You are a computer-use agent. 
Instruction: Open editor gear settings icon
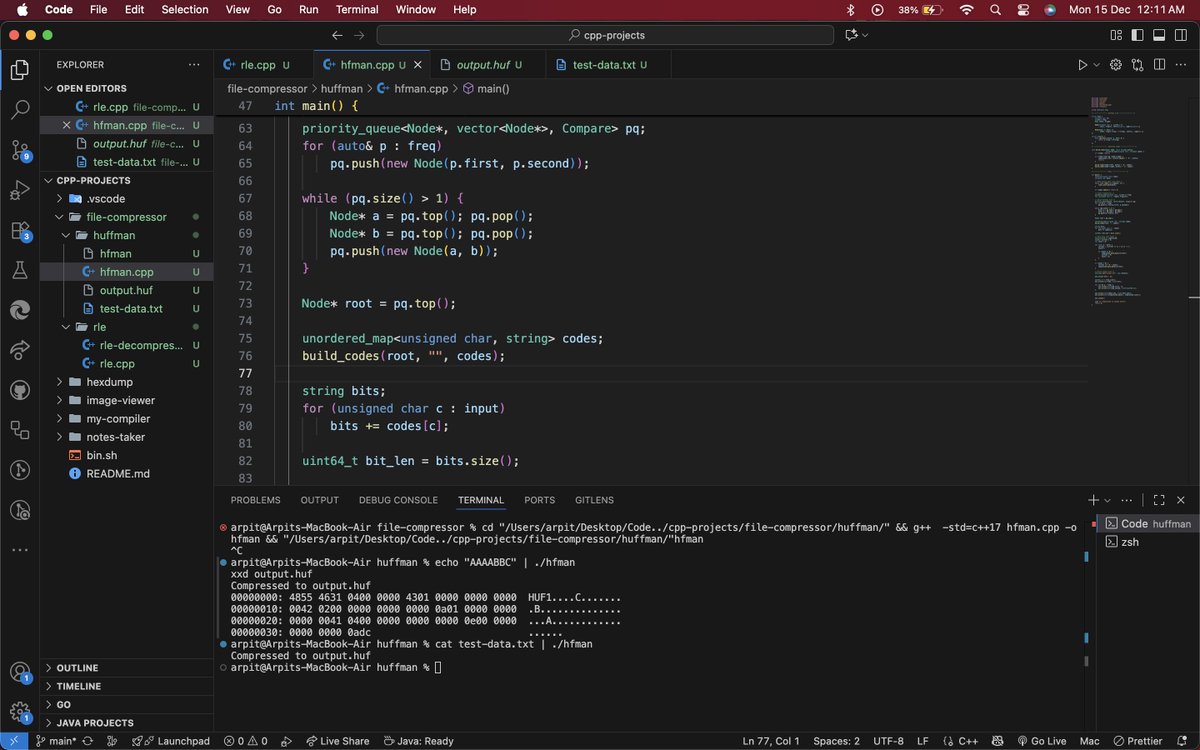pos(1117,65)
